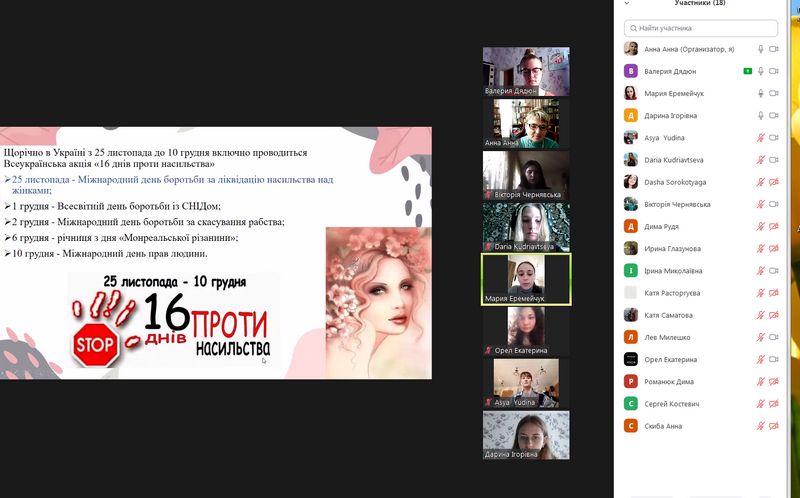Image resolution: width=800 pixels, height=498 pixels.
Task: Click microphone icon for Мария Еремейчук
Action: (x=760, y=93)
